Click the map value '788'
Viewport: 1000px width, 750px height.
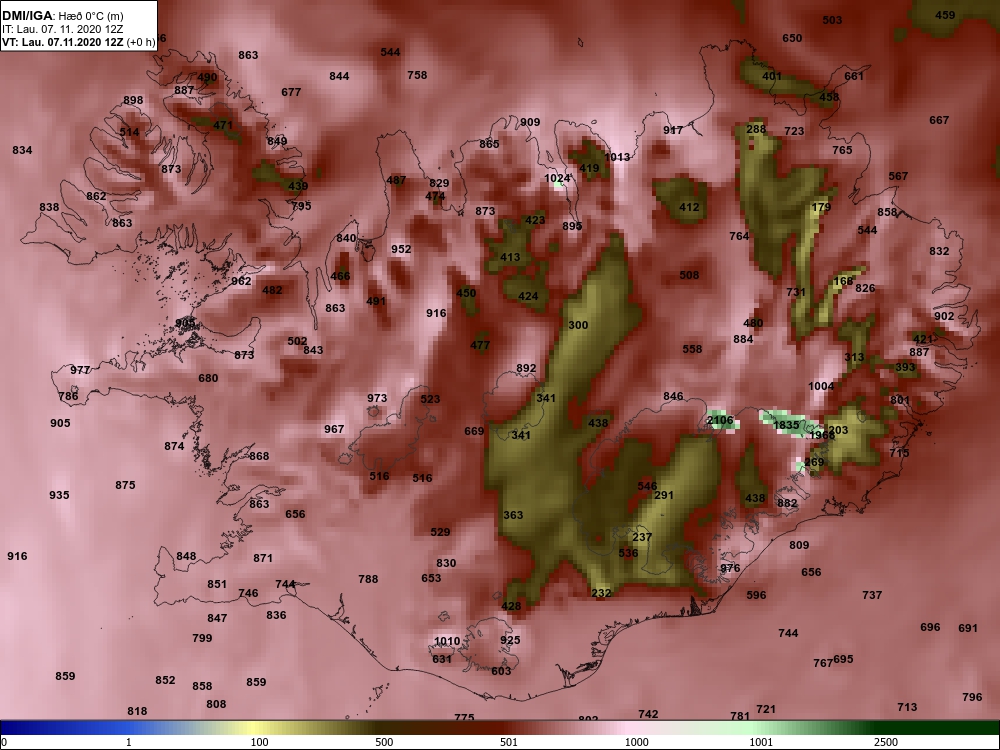coord(368,578)
